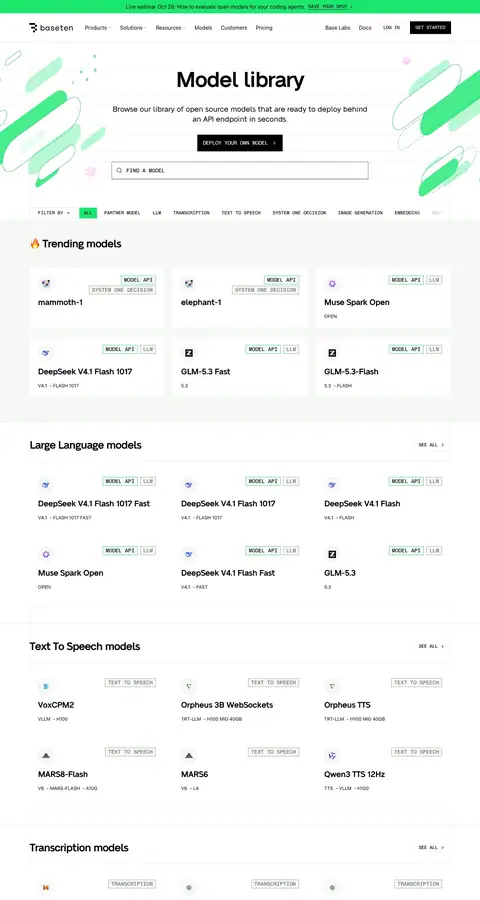Click the Get Started button
Viewport: 480px width, 900px height.
pos(430,28)
